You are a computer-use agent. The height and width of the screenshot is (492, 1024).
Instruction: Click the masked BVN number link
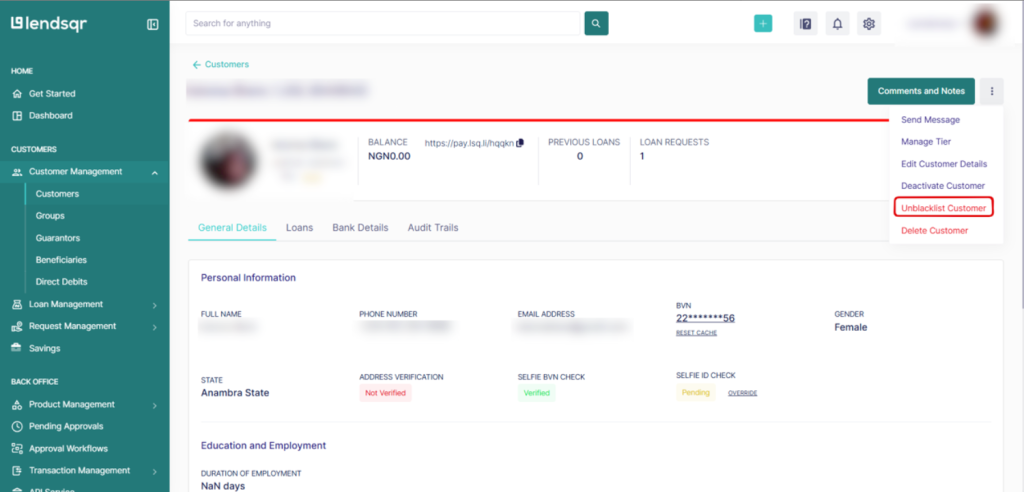click(x=705, y=319)
